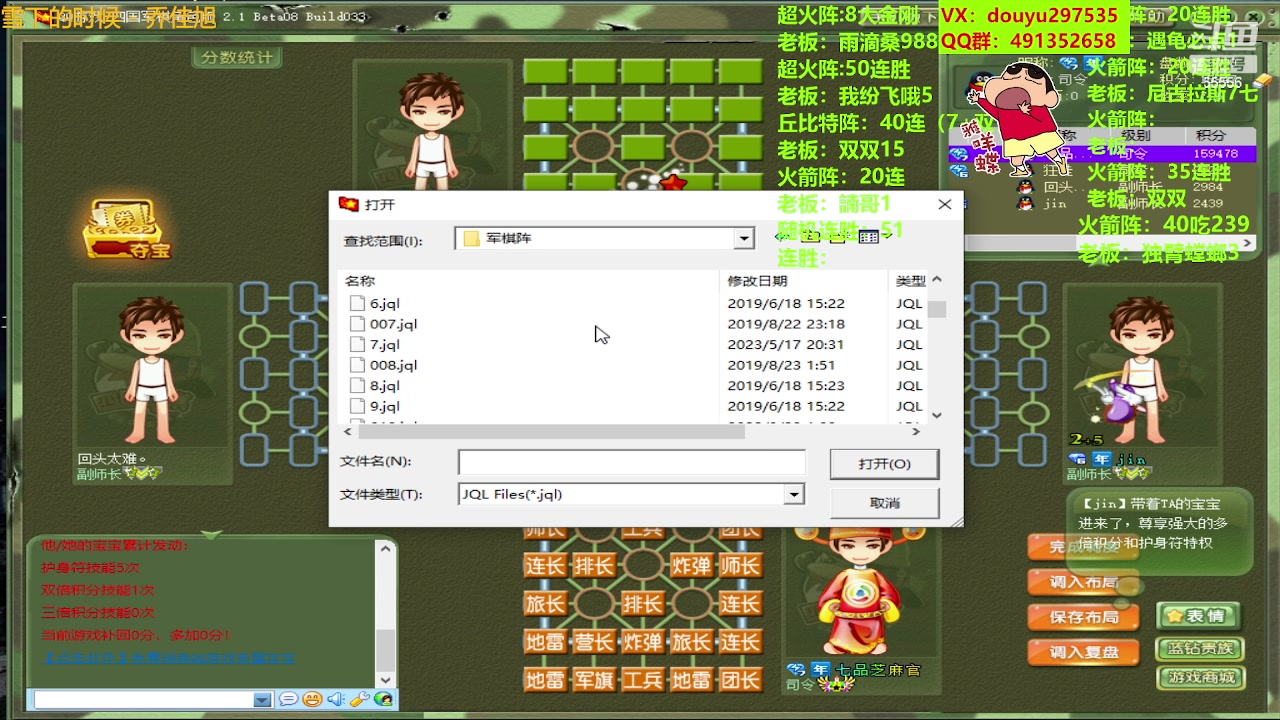Click the top opponent player avatar
Screen dimensions: 1280x720
[x=432, y=130]
